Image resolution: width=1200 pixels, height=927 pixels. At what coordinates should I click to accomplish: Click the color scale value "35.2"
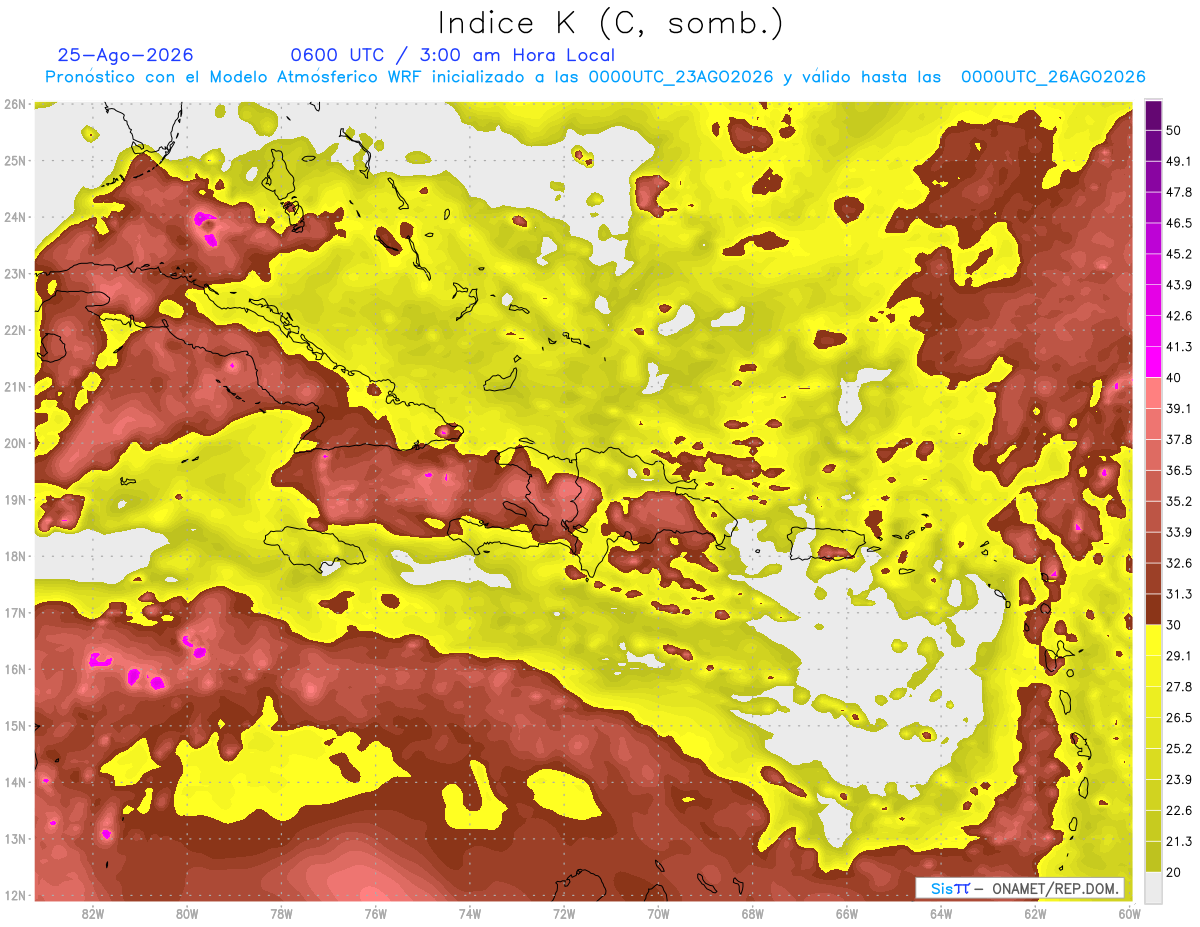click(x=1179, y=501)
